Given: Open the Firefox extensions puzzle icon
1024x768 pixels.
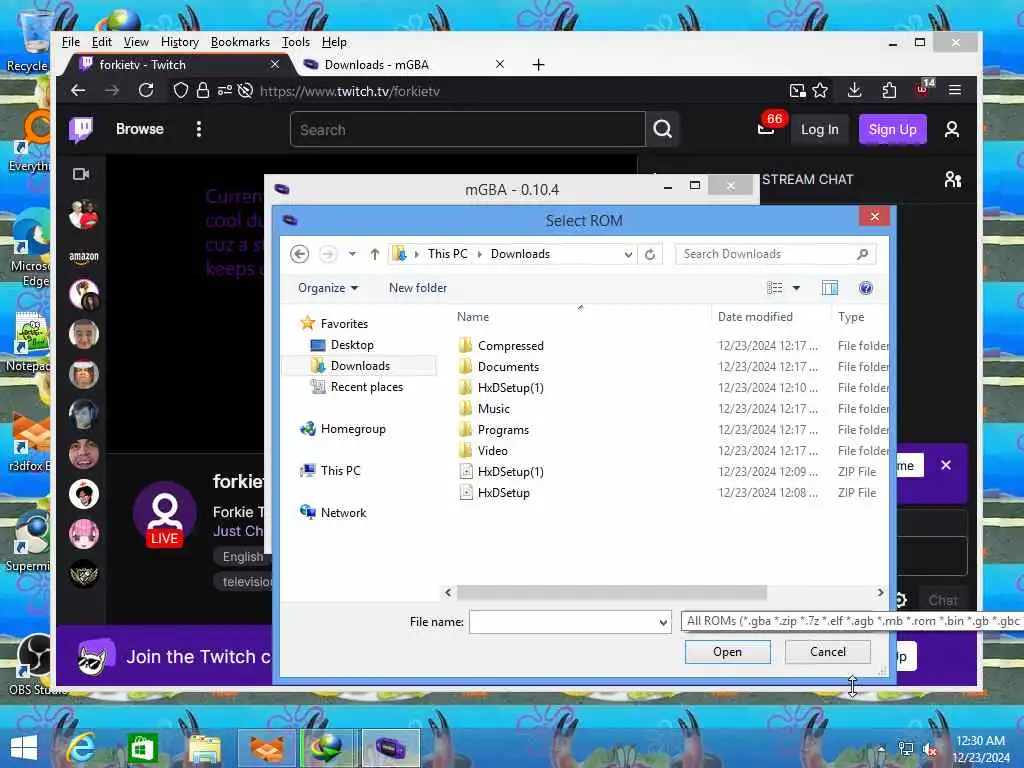Looking at the screenshot, I should [889, 90].
